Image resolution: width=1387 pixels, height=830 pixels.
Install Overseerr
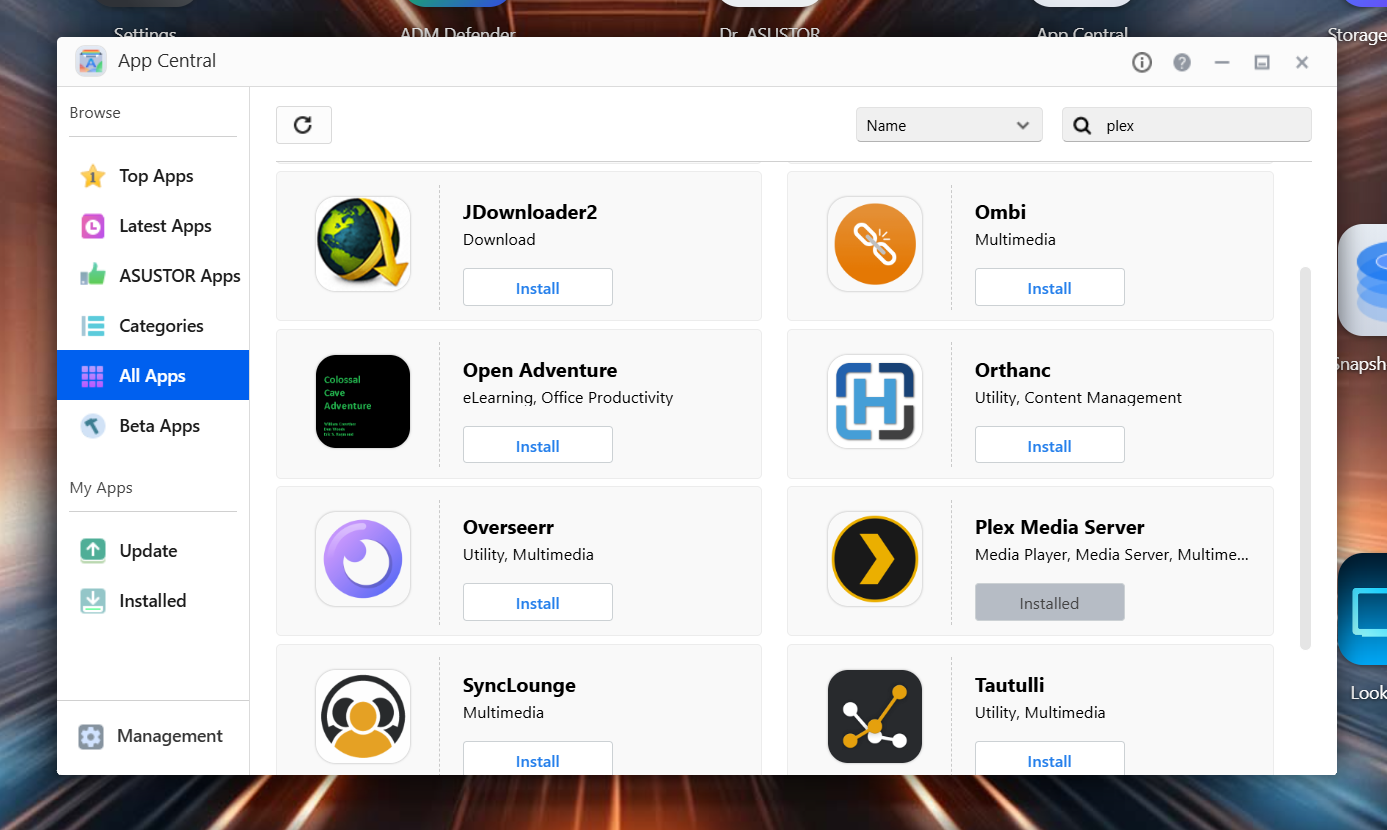pos(538,603)
